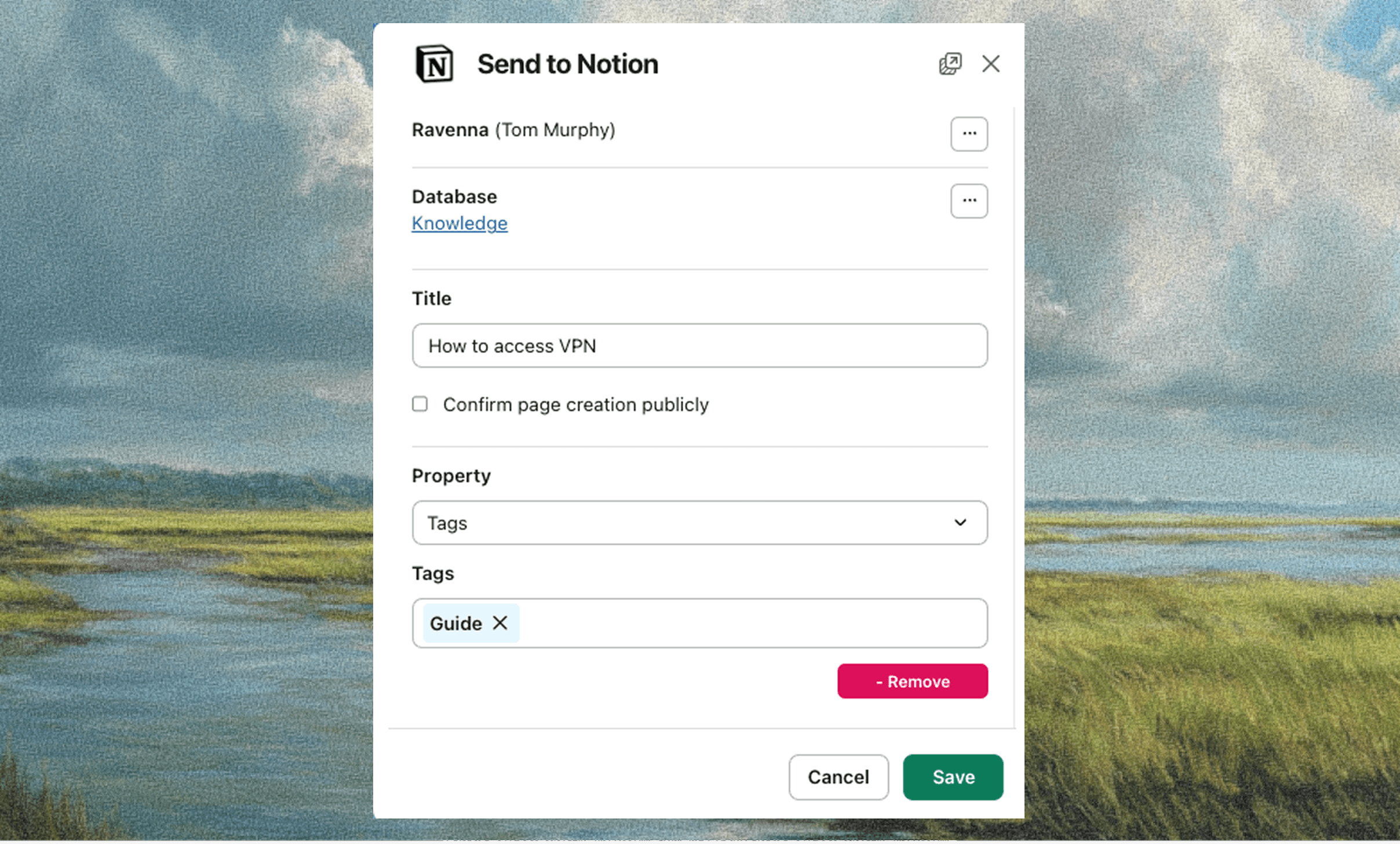Screen dimensions: 1400x844
Task: Click the Ravenna (Tom Murphy) workspace label
Action: point(513,130)
